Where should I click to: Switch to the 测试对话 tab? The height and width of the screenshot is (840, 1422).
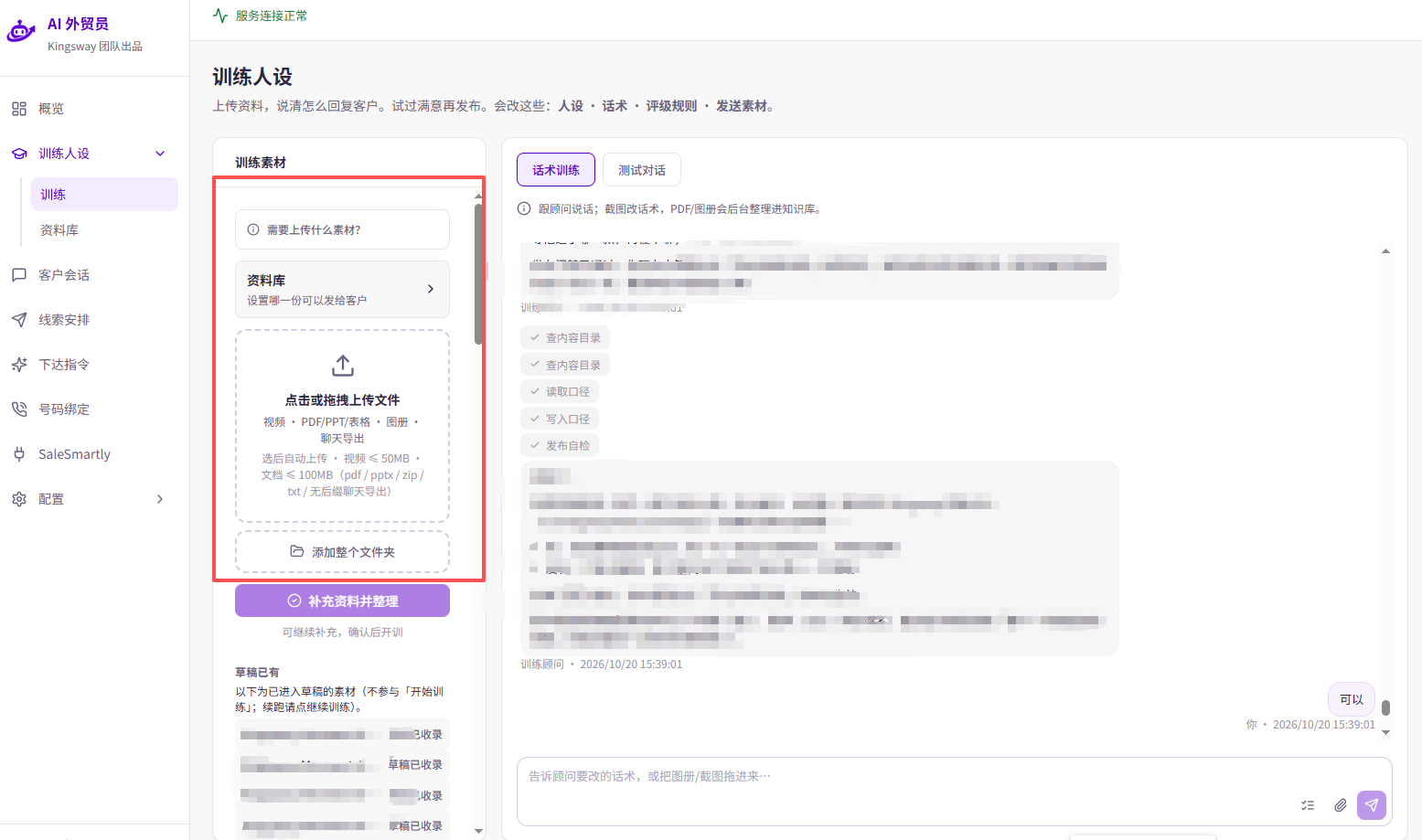[x=642, y=170]
